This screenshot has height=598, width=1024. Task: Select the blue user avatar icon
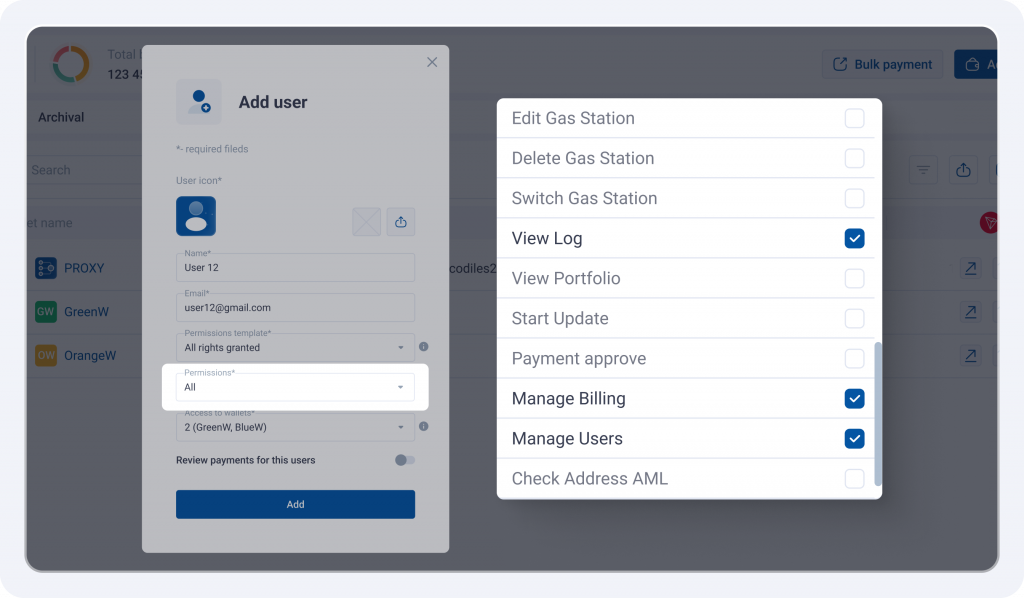point(196,216)
